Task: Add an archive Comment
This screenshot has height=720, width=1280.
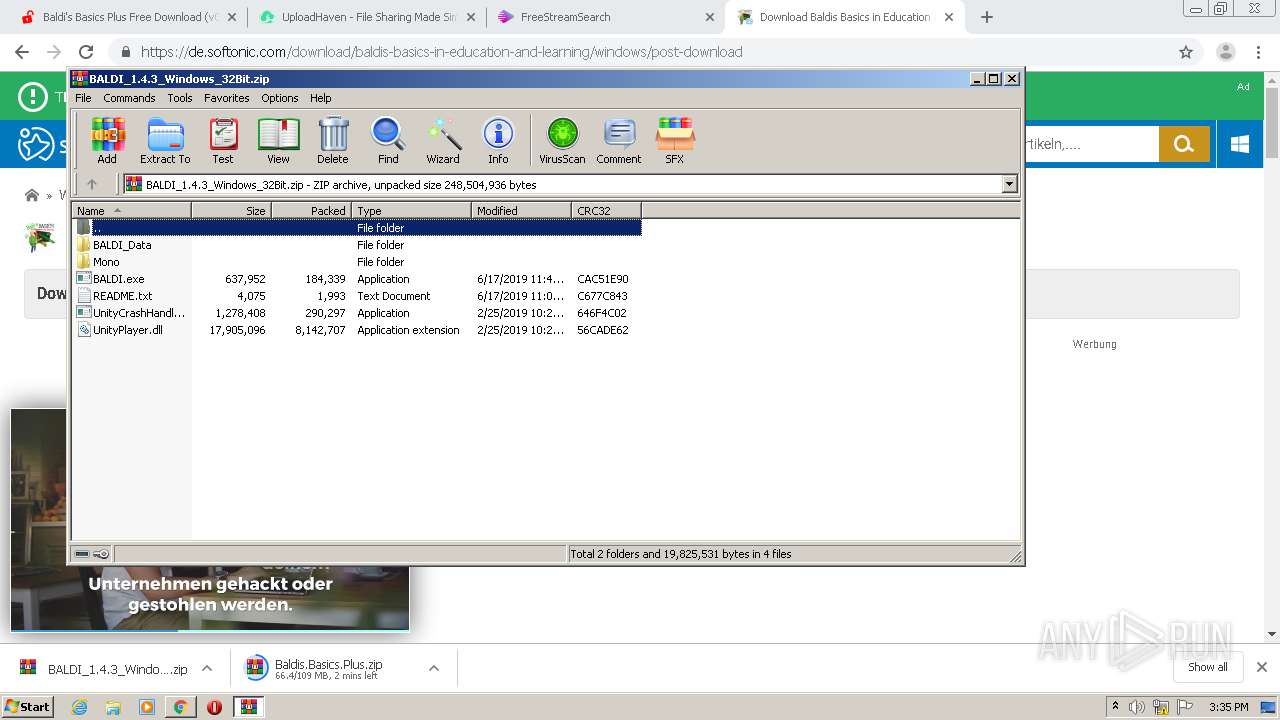Action: [619, 140]
